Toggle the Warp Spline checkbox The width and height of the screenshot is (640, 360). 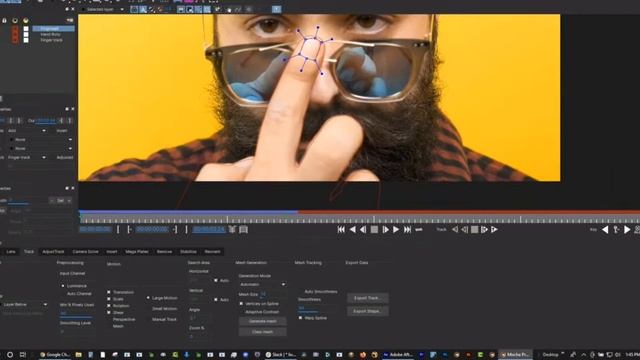point(301,318)
